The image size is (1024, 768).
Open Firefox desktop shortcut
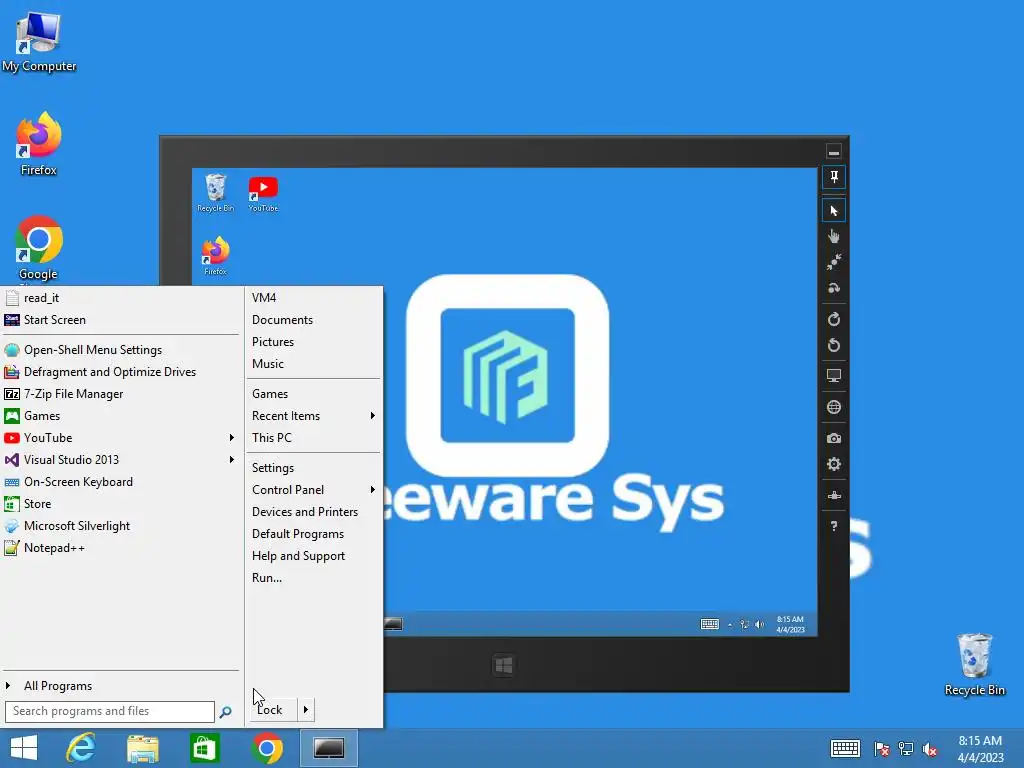pos(39,144)
